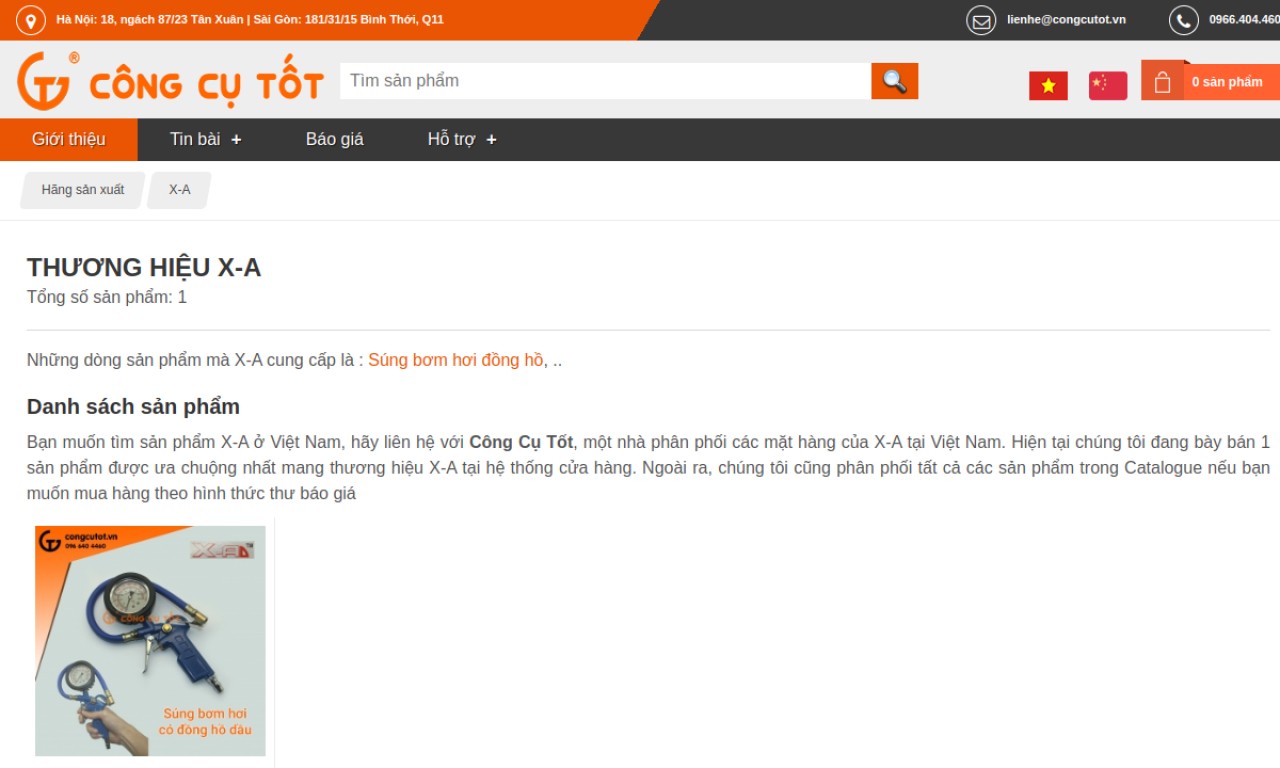This screenshot has width=1280, height=768.
Task: Expand the Hỗ trợ plus submenu
Action: tap(491, 140)
